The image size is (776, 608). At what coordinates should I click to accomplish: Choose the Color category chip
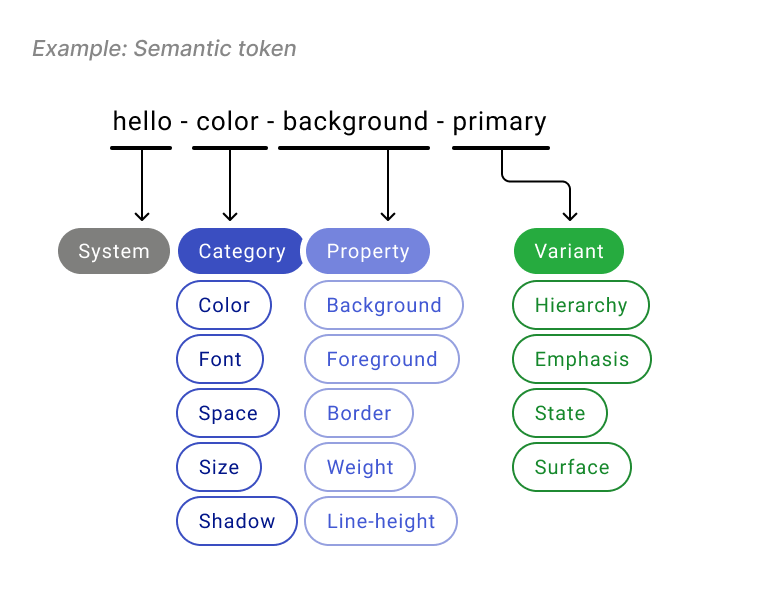point(224,305)
